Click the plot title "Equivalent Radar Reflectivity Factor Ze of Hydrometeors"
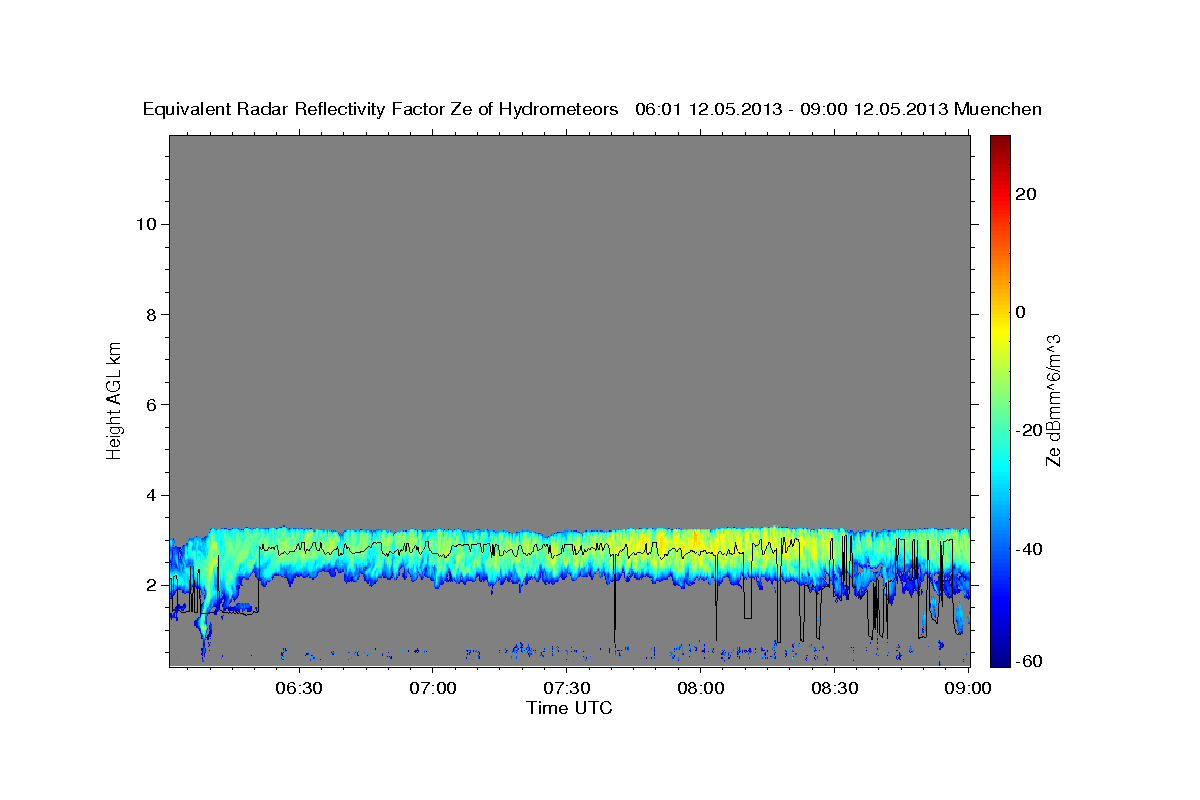Viewport: 1200px width, 800px height. (x=381, y=109)
